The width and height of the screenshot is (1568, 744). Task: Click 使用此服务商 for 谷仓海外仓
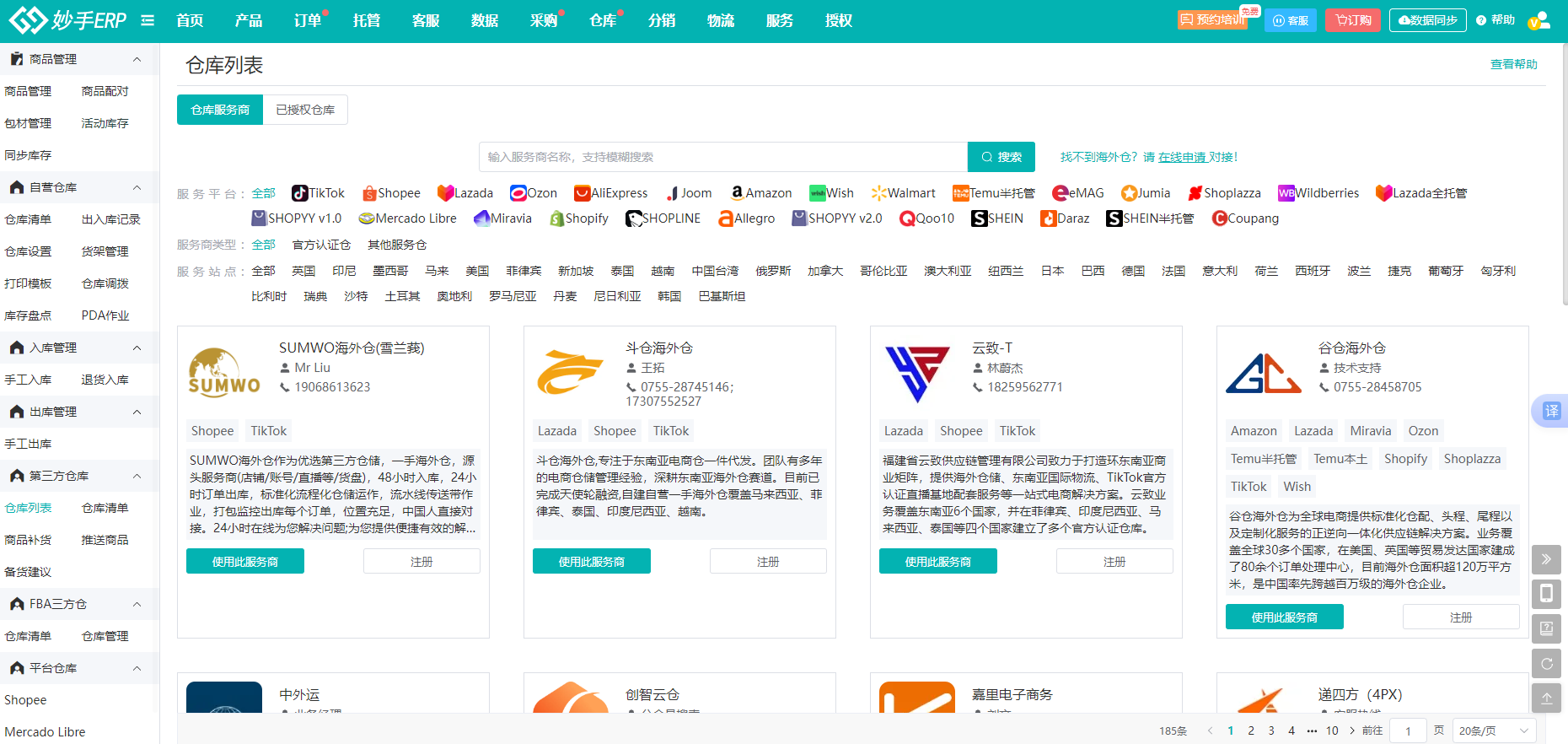point(1285,617)
